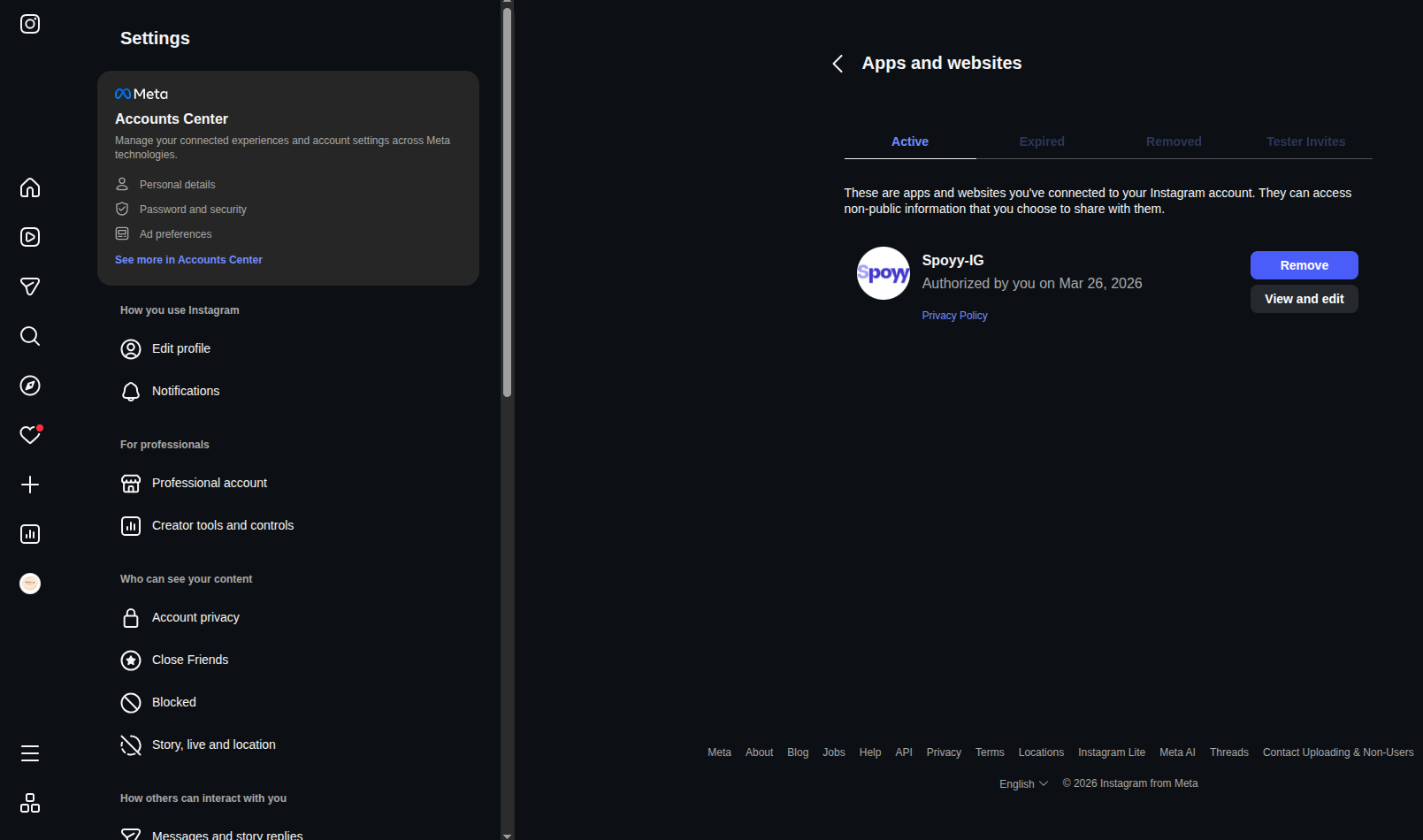
Task: Select Notifications settings item
Action: pyautogui.click(x=288, y=392)
